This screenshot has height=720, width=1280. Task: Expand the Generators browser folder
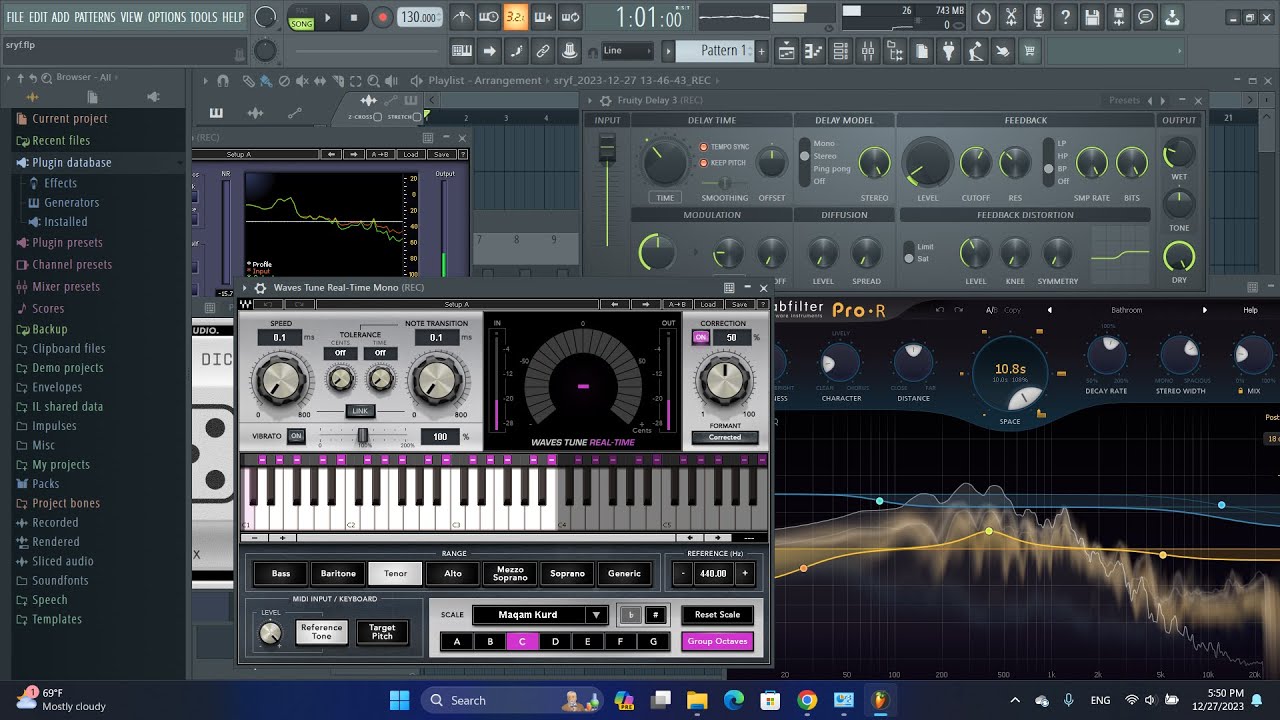tap(71, 202)
